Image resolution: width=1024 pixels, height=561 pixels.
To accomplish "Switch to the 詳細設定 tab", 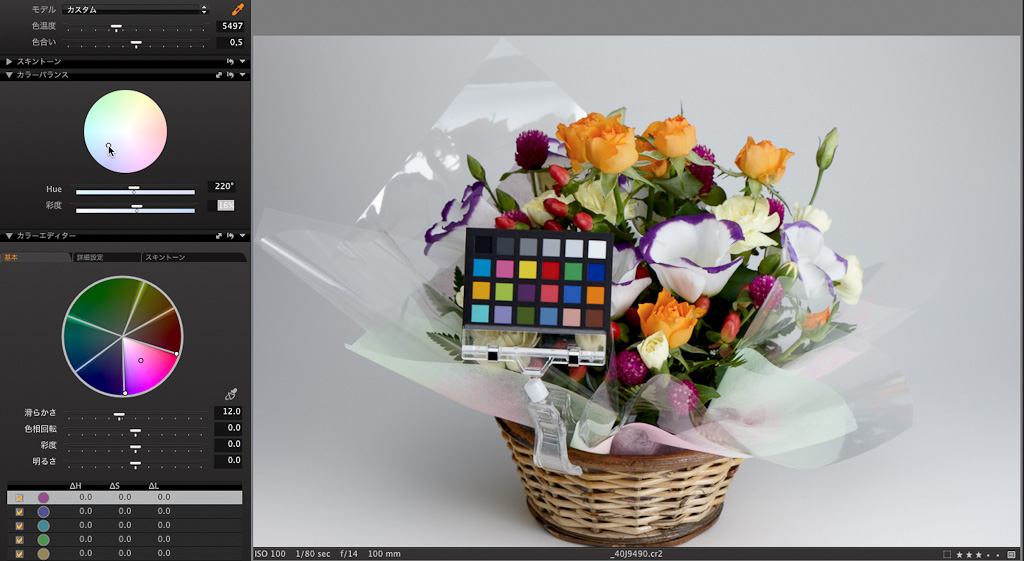I will (x=105, y=258).
